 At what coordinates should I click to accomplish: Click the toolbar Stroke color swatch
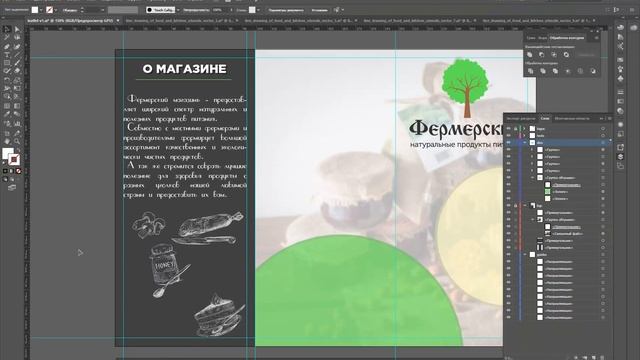pyautogui.click(x=14, y=159)
